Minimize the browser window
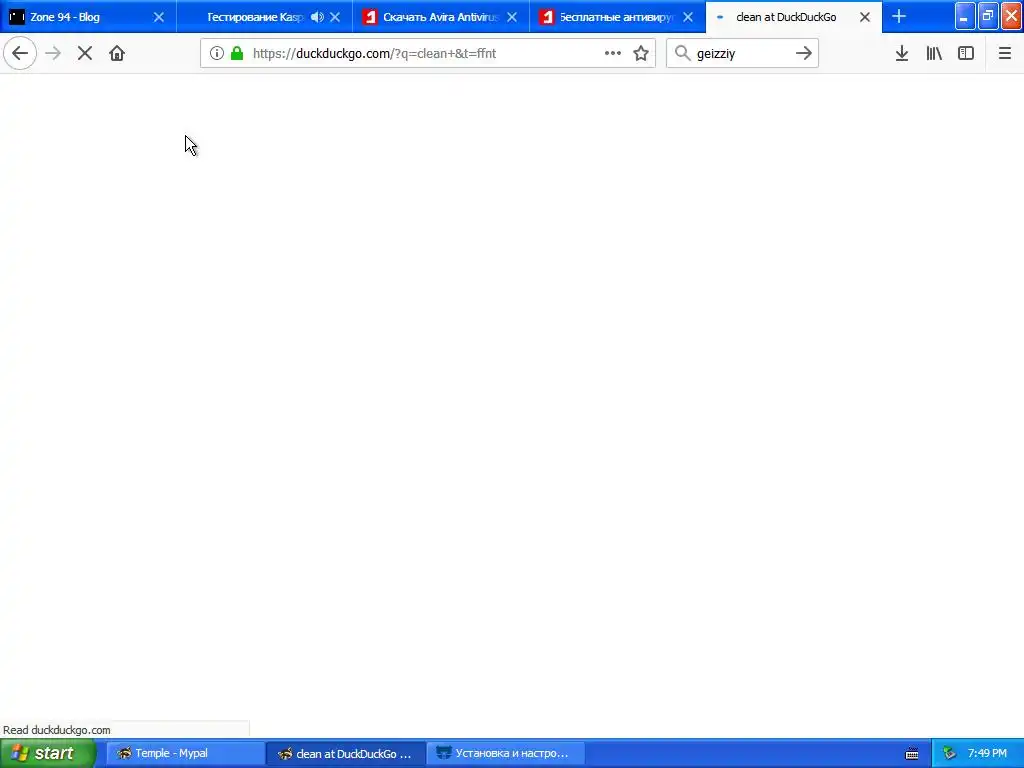The width and height of the screenshot is (1024, 768). point(965,16)
